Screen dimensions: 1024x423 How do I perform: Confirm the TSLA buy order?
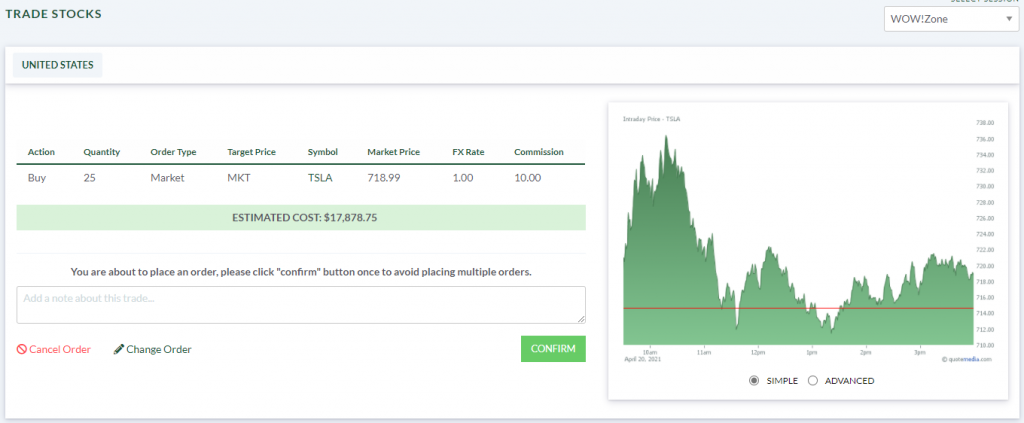[553, 349]
